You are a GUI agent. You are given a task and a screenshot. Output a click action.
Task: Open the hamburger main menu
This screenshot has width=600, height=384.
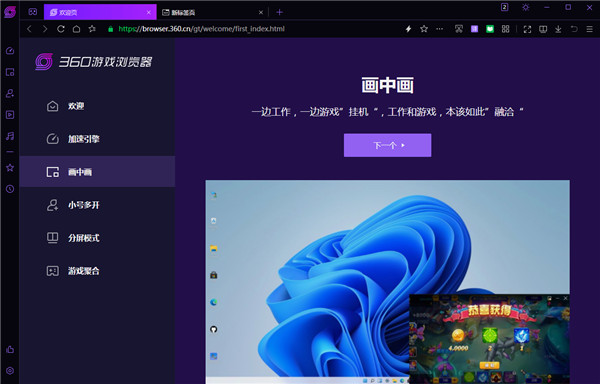tap(589, 29)
